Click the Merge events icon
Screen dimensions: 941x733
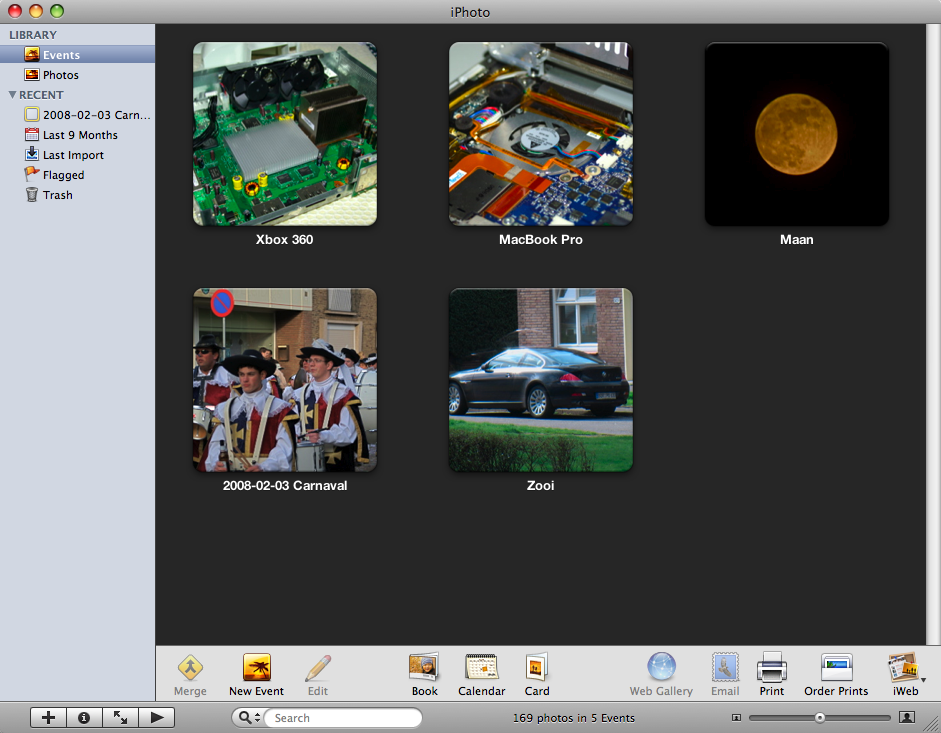coord(190,668)
